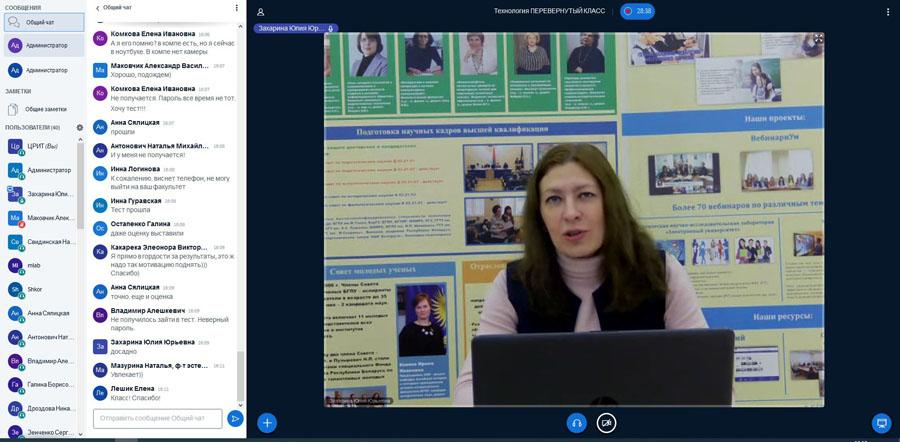This screenshot has height=442, width=900.
Task: Open Общий чат in messages list
Action: point(44,22)
